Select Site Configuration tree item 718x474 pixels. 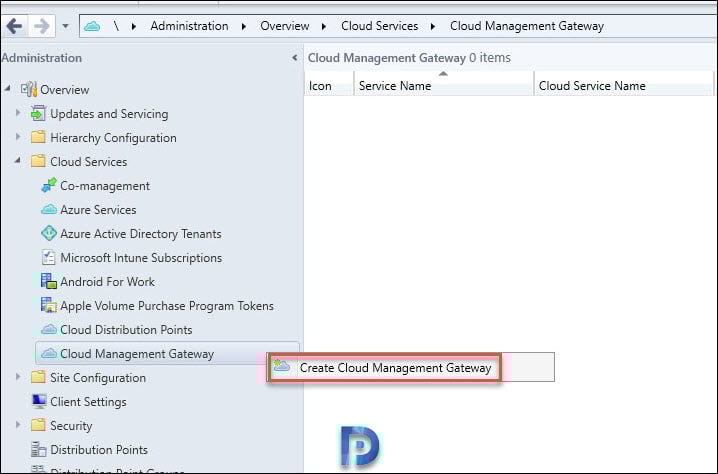click(x=98, y=378)
